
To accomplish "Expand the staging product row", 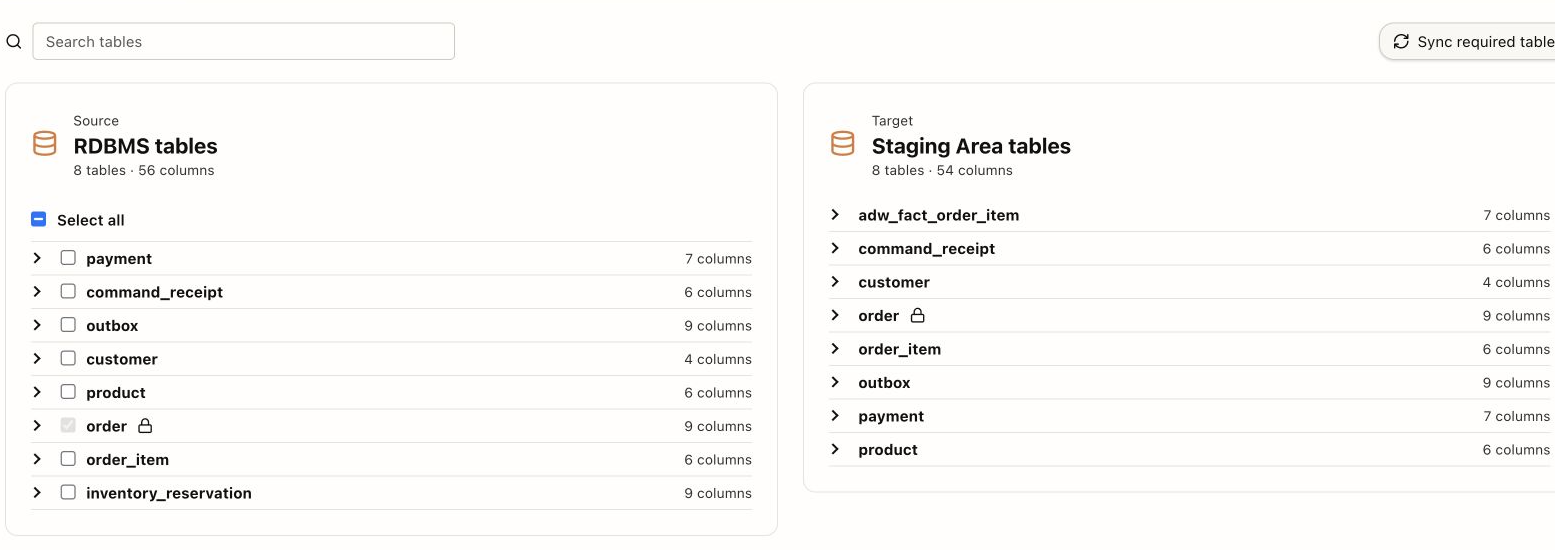I will coord(835,449).
